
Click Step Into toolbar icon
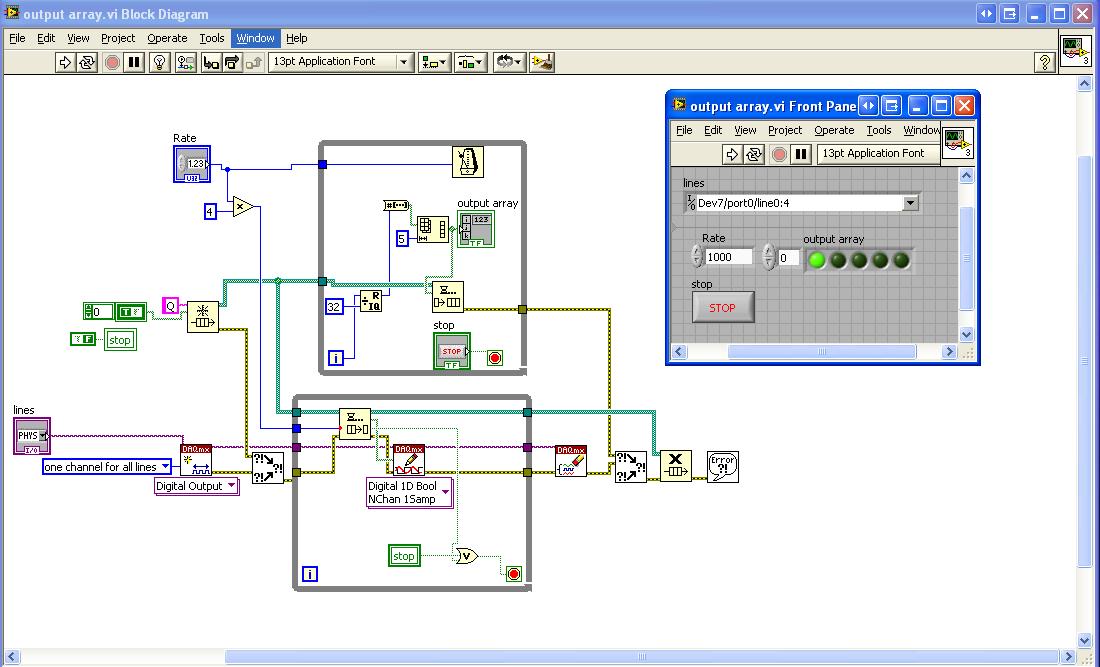(x=210, y=62)
